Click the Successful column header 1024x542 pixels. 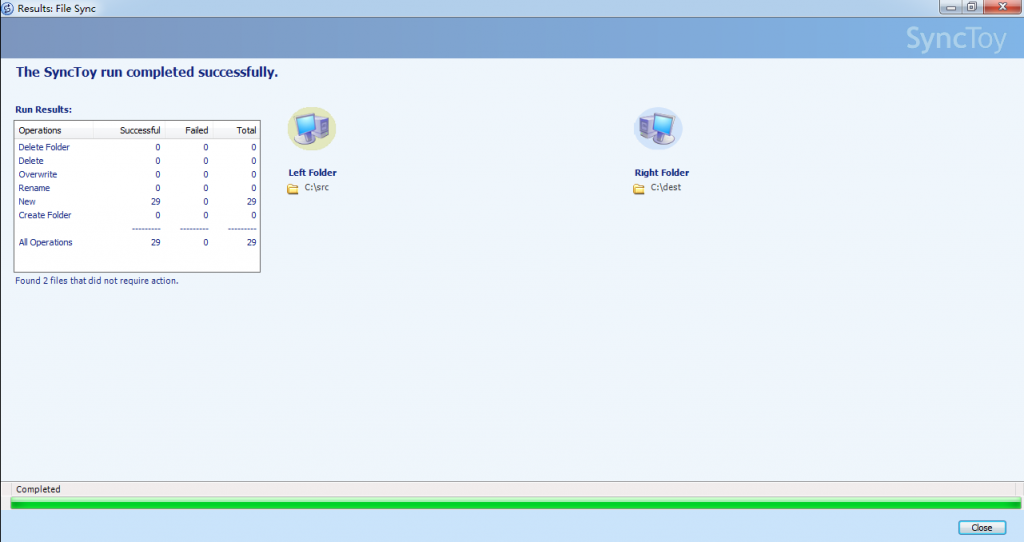pos(129,130)
